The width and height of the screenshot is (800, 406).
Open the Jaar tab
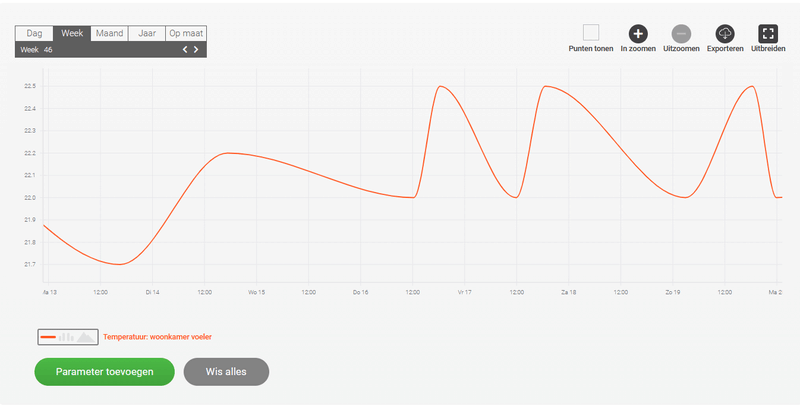[x=147, y=33]
